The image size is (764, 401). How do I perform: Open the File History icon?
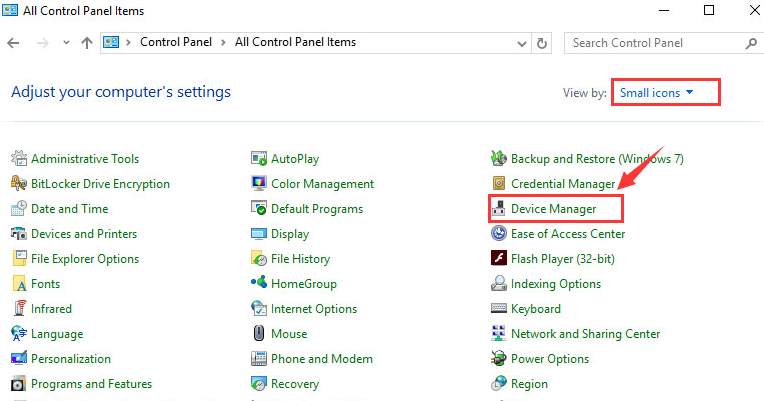point(259,258)
